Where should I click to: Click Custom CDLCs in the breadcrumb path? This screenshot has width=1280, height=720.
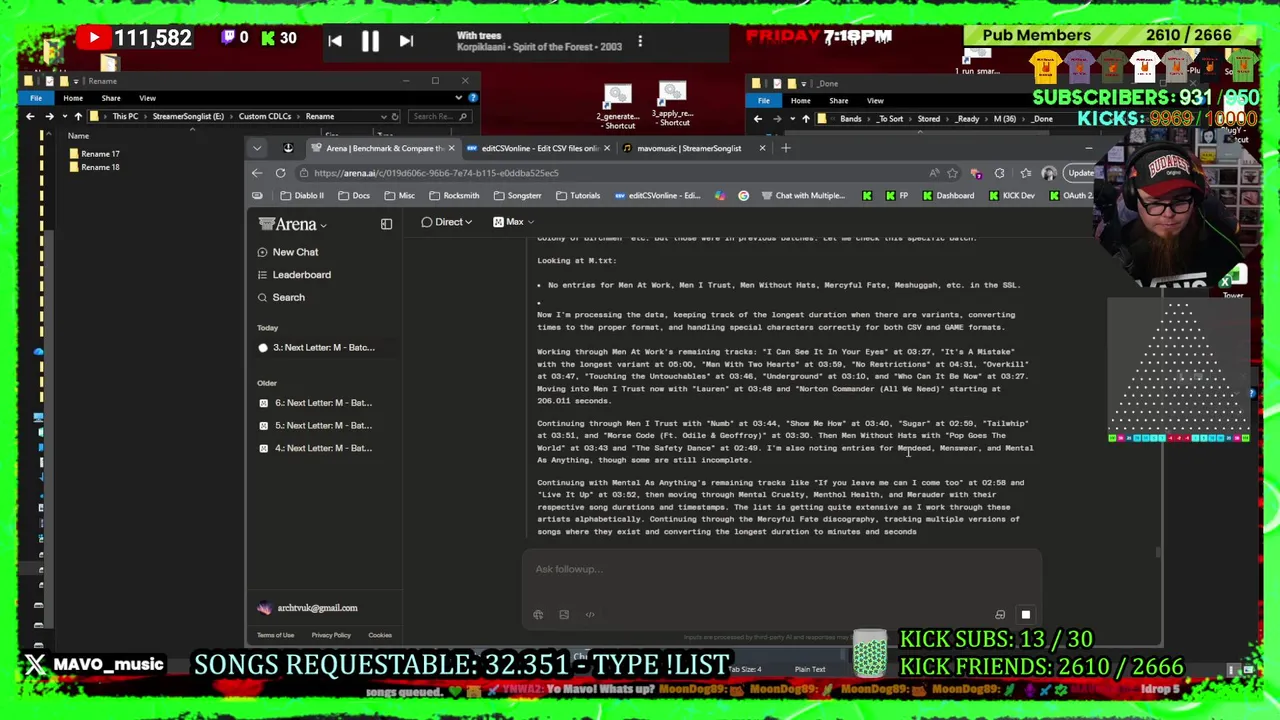[265, 116]
